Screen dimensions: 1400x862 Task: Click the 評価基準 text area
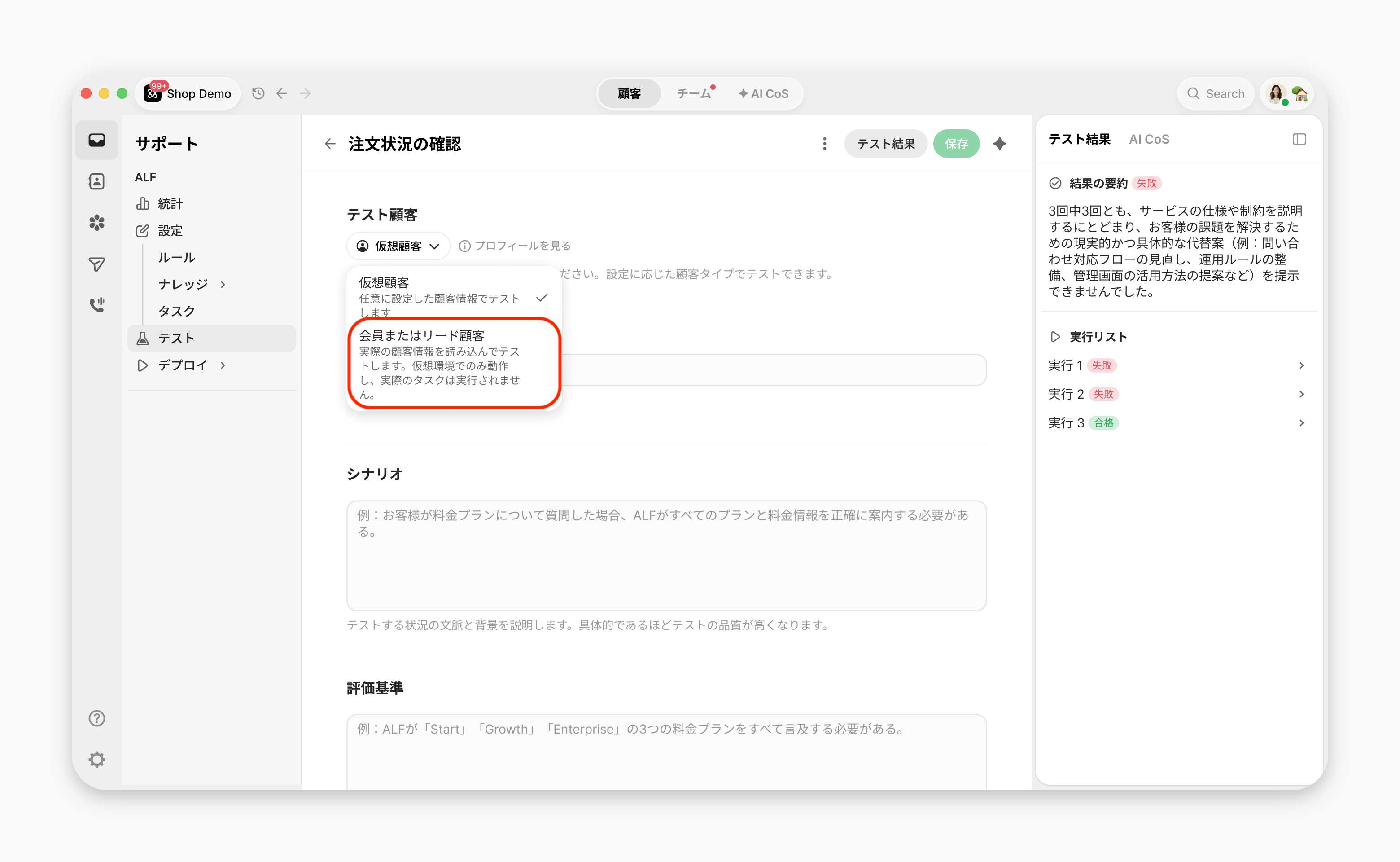click(x=666, y=752)
